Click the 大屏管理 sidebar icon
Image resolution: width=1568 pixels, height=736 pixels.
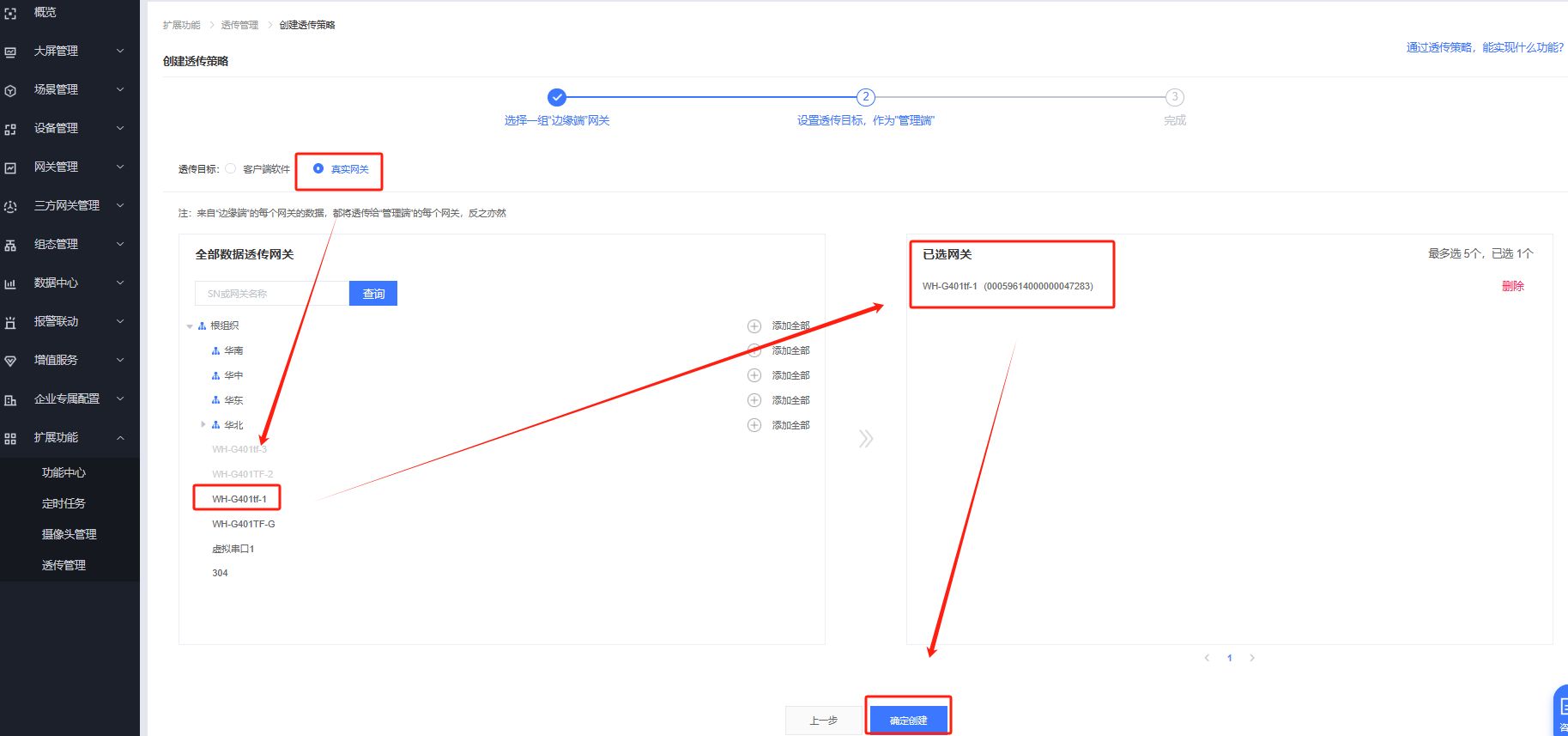click(x=10, y=52)
